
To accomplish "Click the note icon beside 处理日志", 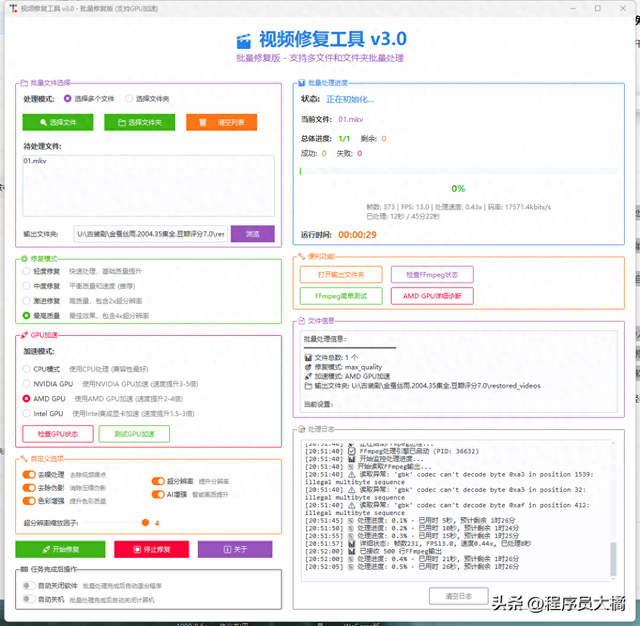I will (x=302, y=429).
